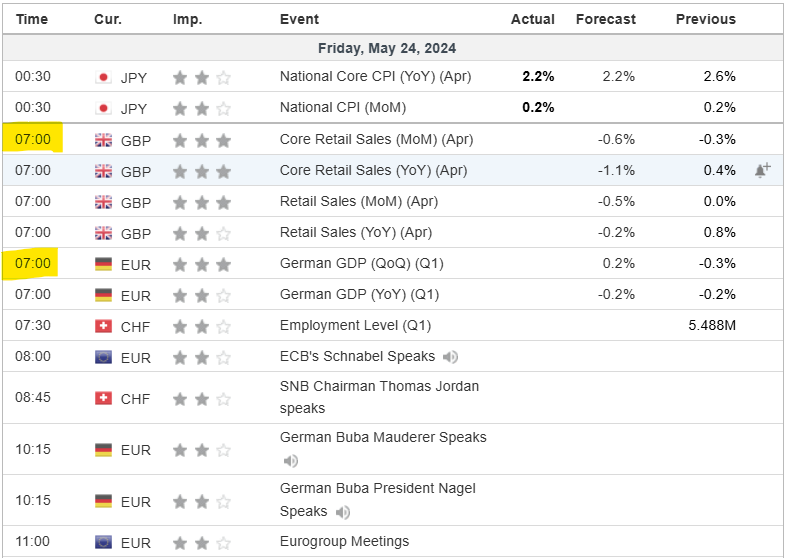The image size is (787, 558).
Task: Open the National Core CPI (YoY) event
Action: click(x=375, y=76)
